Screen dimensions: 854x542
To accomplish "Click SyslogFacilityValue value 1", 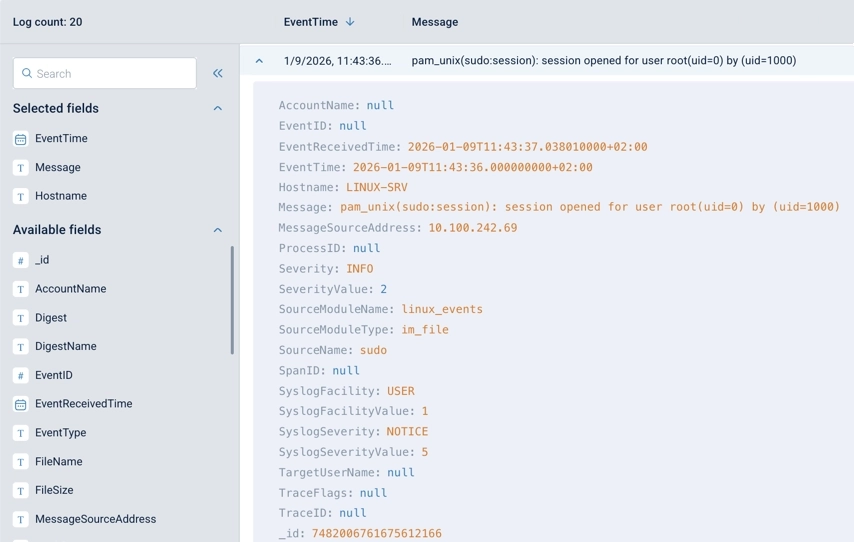I will (425, 411).
